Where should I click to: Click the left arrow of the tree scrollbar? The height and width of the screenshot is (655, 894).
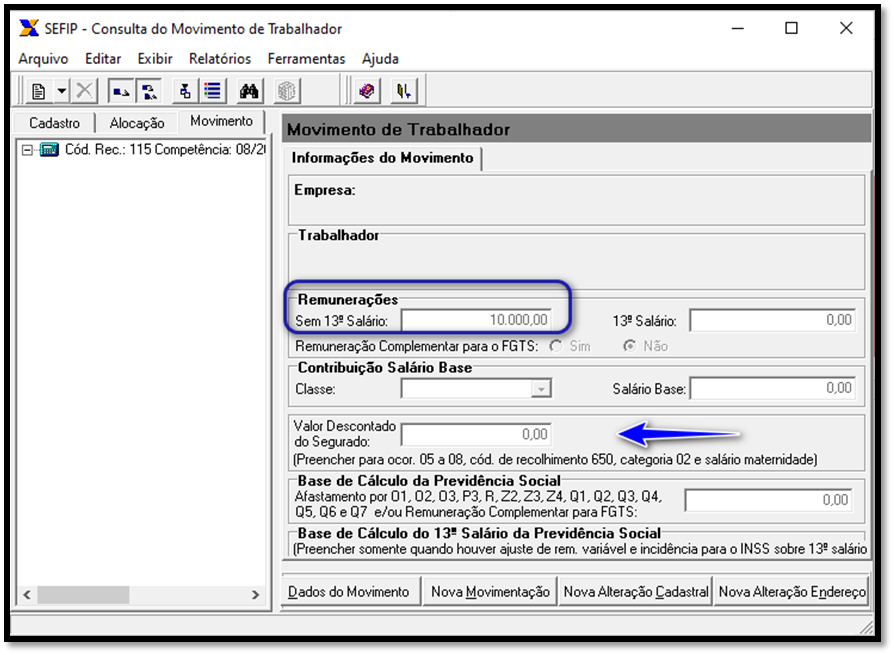[27, 595]
